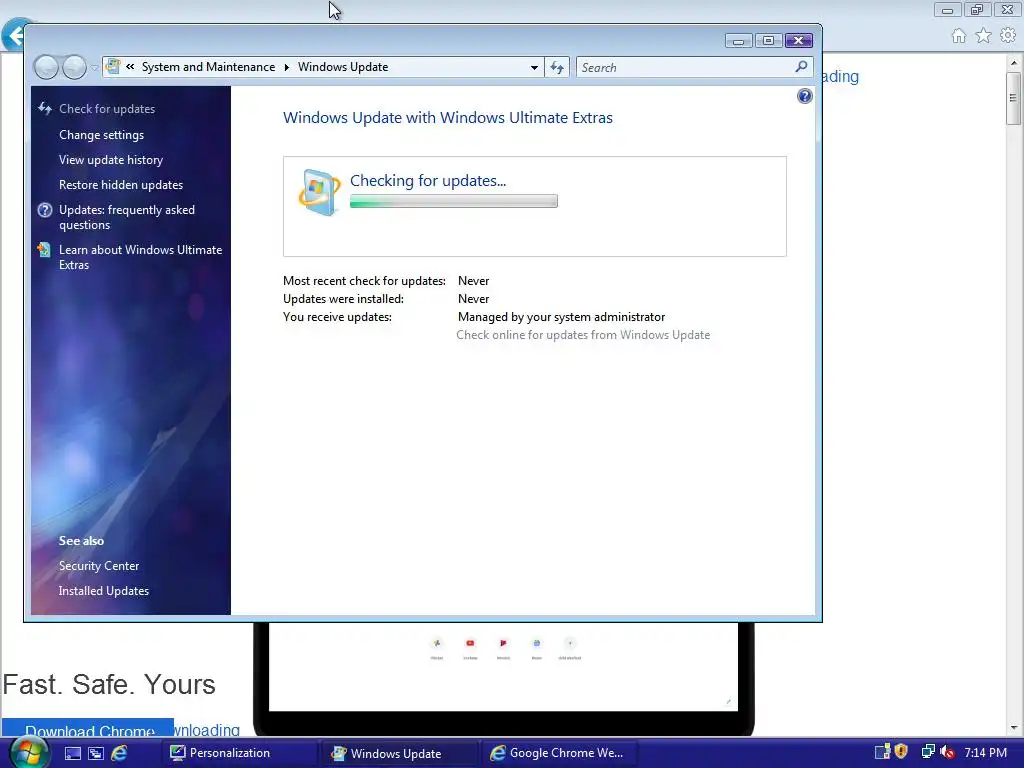Click the 7:14 PM clock
Viewport: 1024px width, 768px height.
tap(985, 753)
